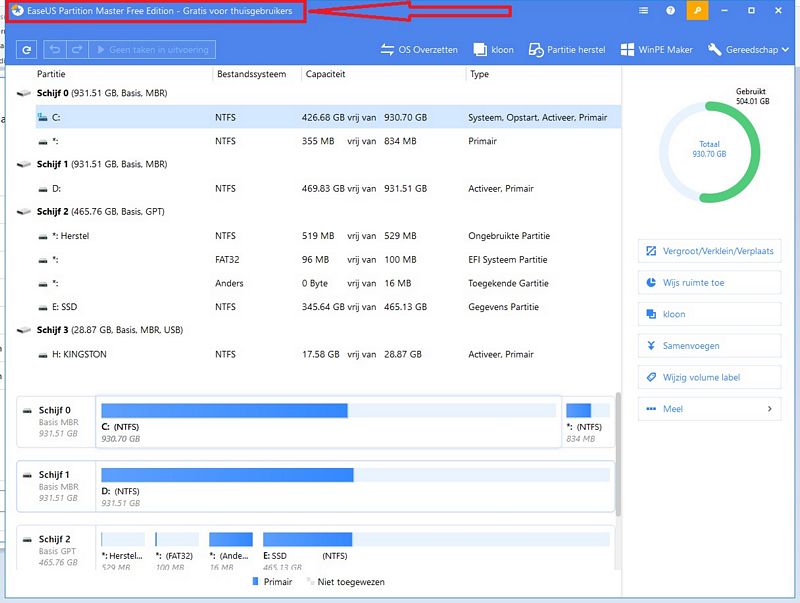Click the redo arrow toolbar button
This screenshot has height=603, width=800.
click(x=77, y=49)
